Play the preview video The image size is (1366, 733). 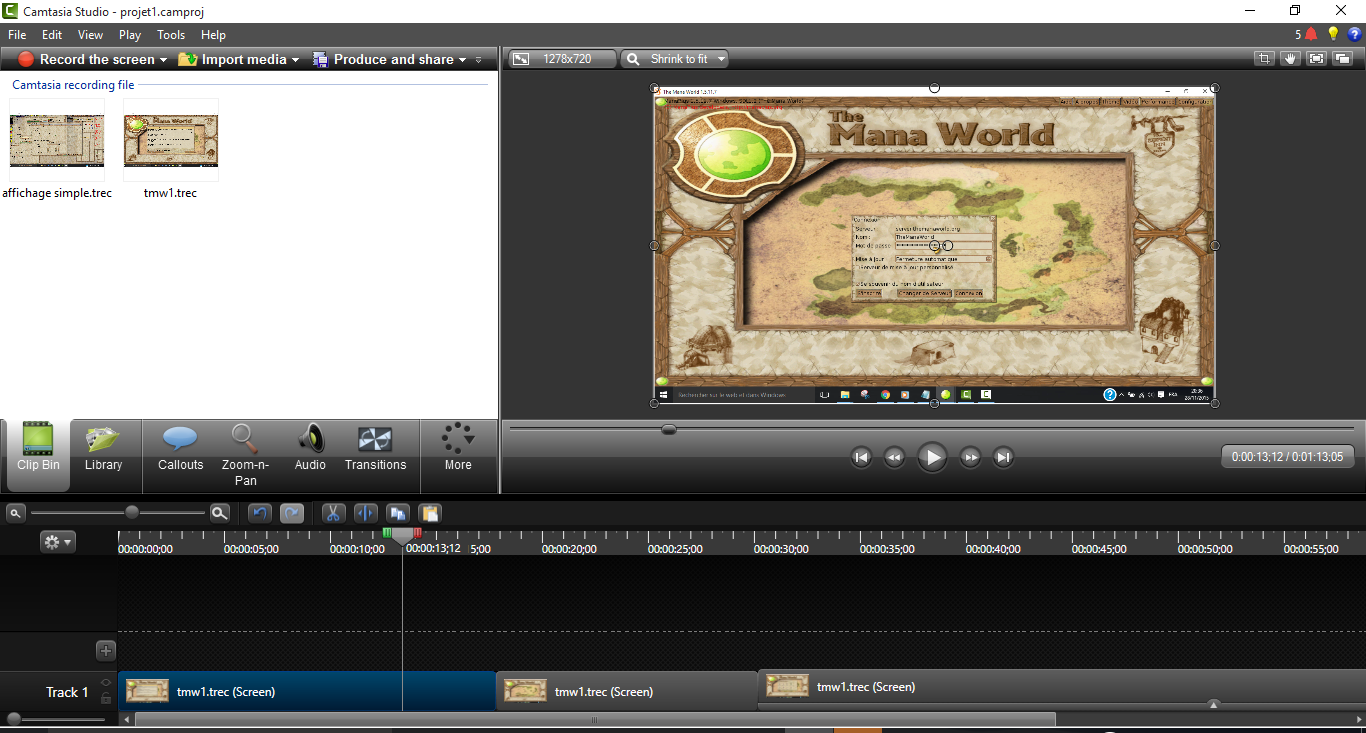coord(932,457)
